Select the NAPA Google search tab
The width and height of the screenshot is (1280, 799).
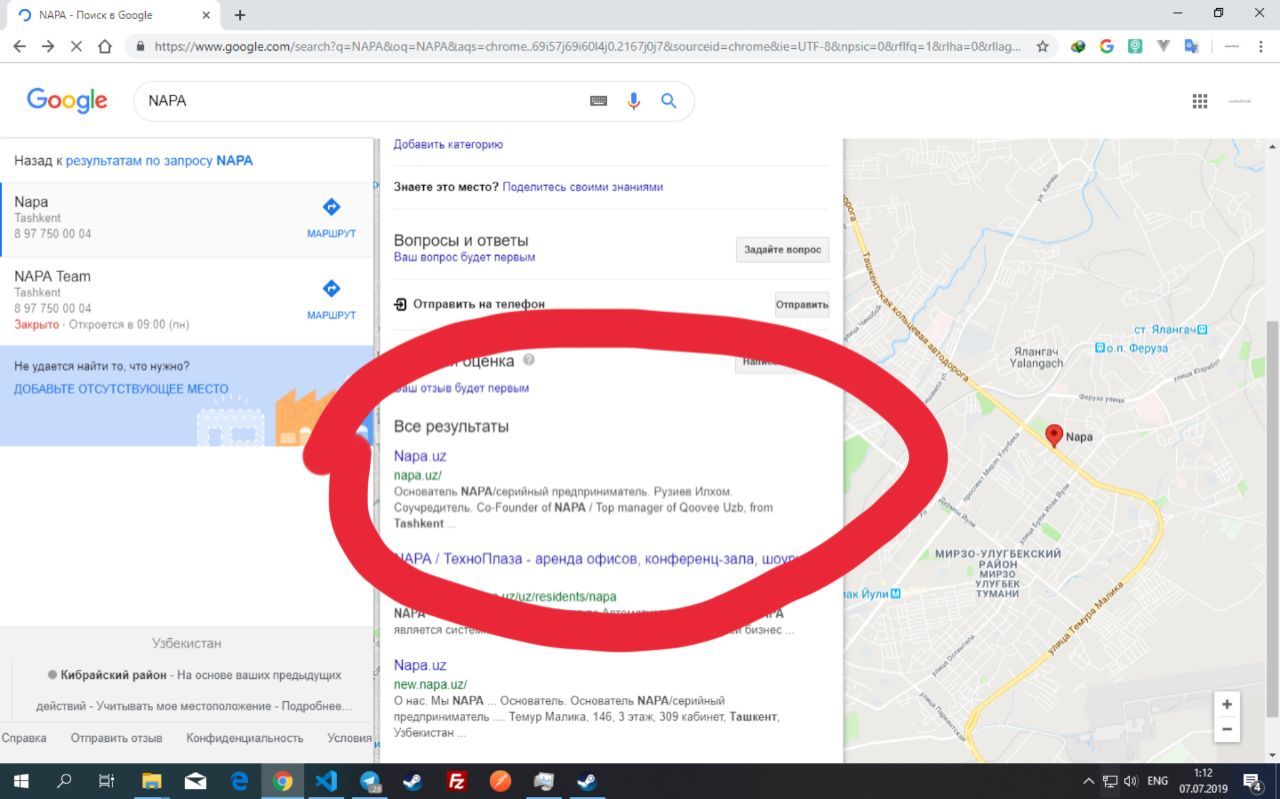point(112,15)
